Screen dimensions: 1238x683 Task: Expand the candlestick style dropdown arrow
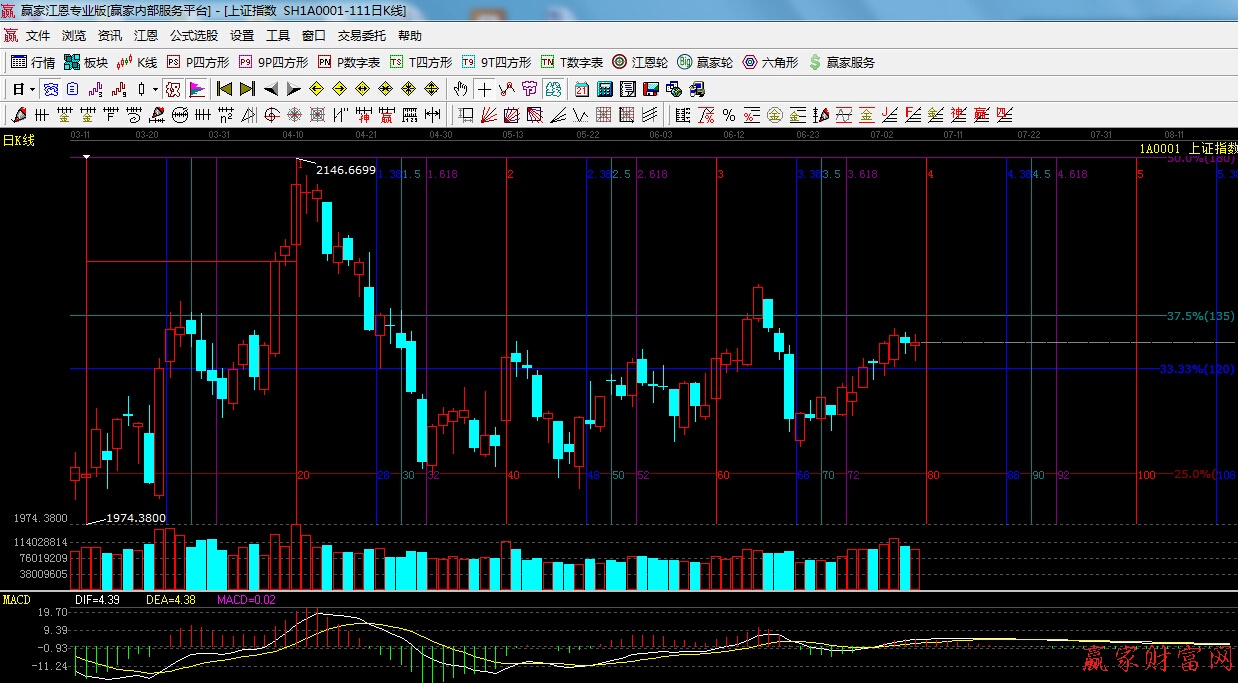click(155, 89)
